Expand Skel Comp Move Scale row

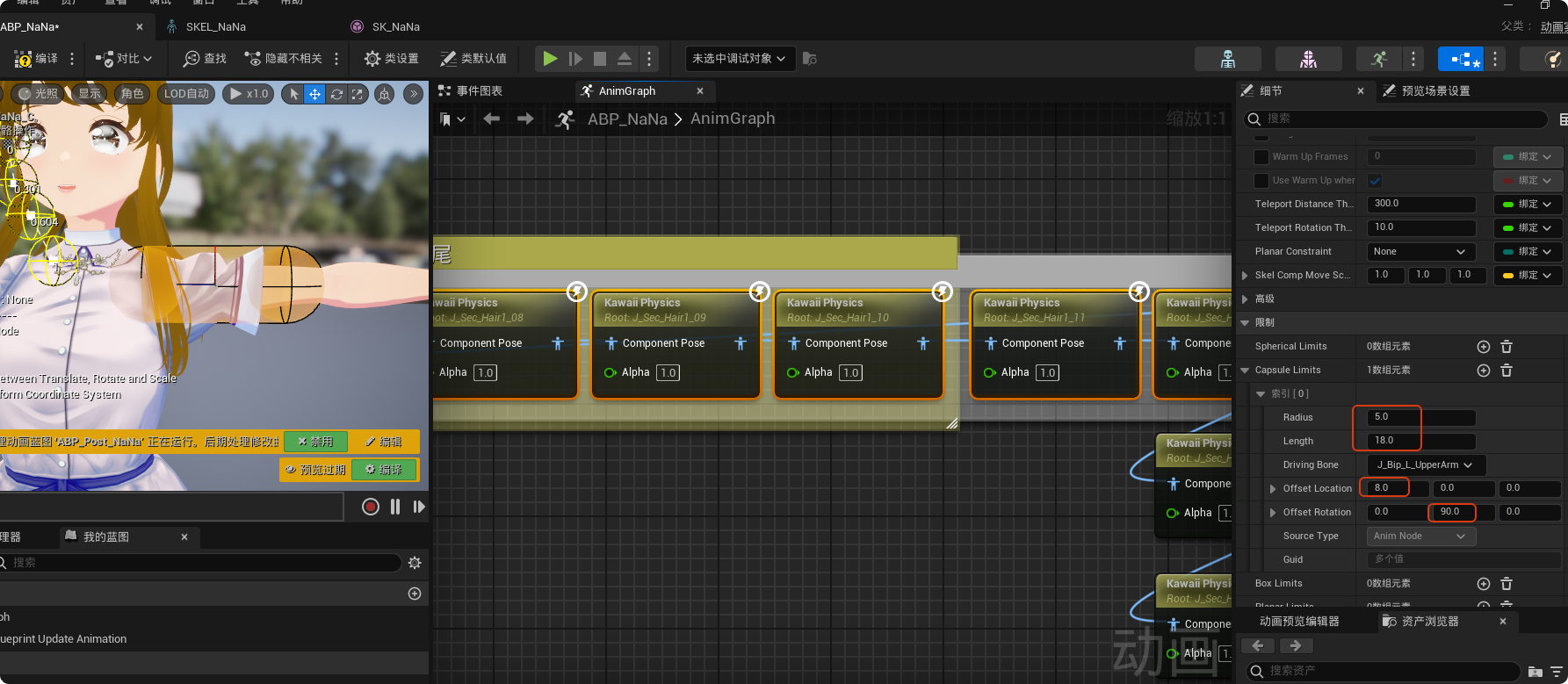pos(1245,276)
